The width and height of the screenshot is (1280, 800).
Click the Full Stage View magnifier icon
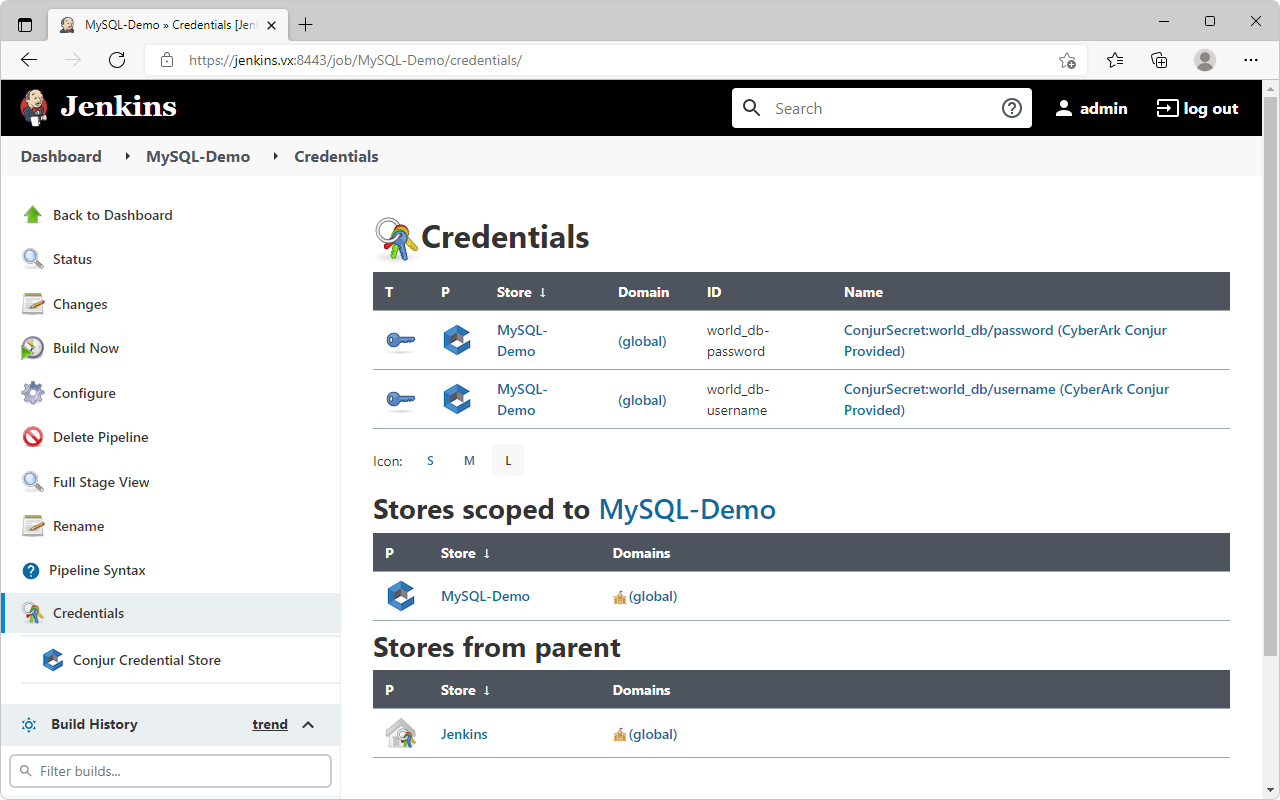pyautogui.click(x=33, y=482)
